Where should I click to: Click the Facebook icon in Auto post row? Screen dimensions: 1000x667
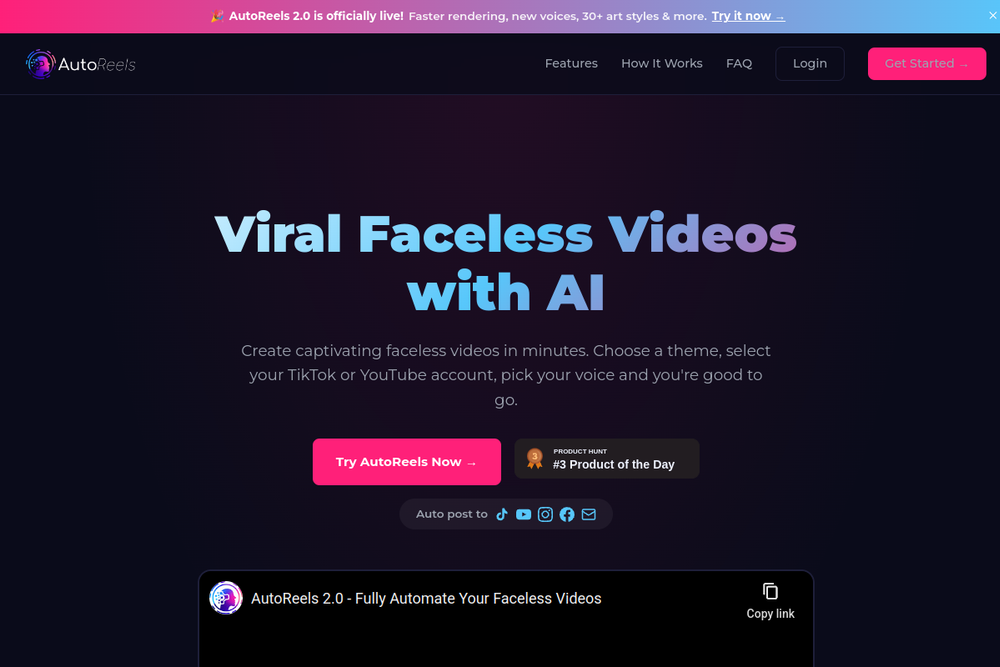[x=567, y=514]
